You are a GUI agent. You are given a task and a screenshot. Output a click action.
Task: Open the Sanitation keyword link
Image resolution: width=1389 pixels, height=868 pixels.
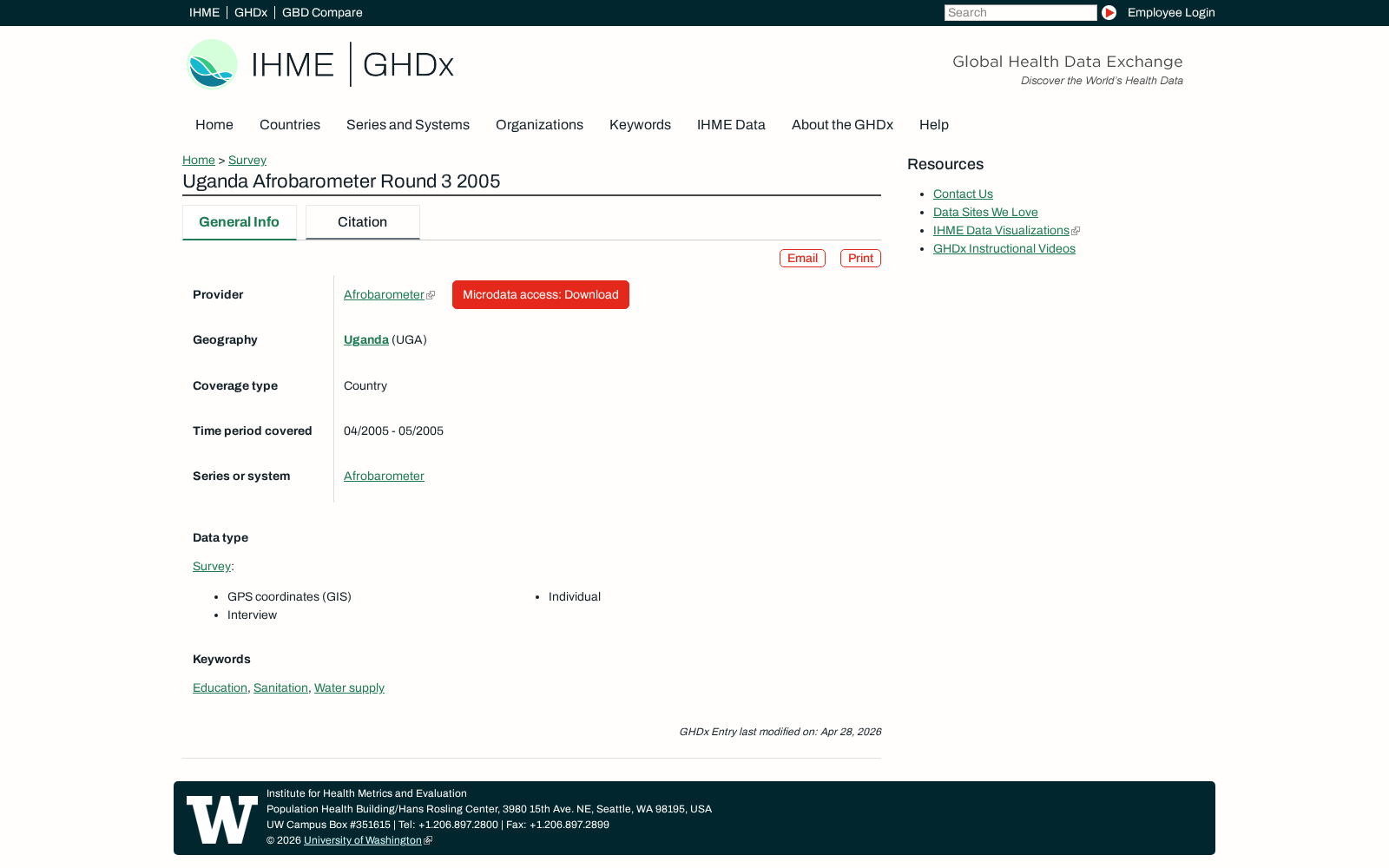280,687
